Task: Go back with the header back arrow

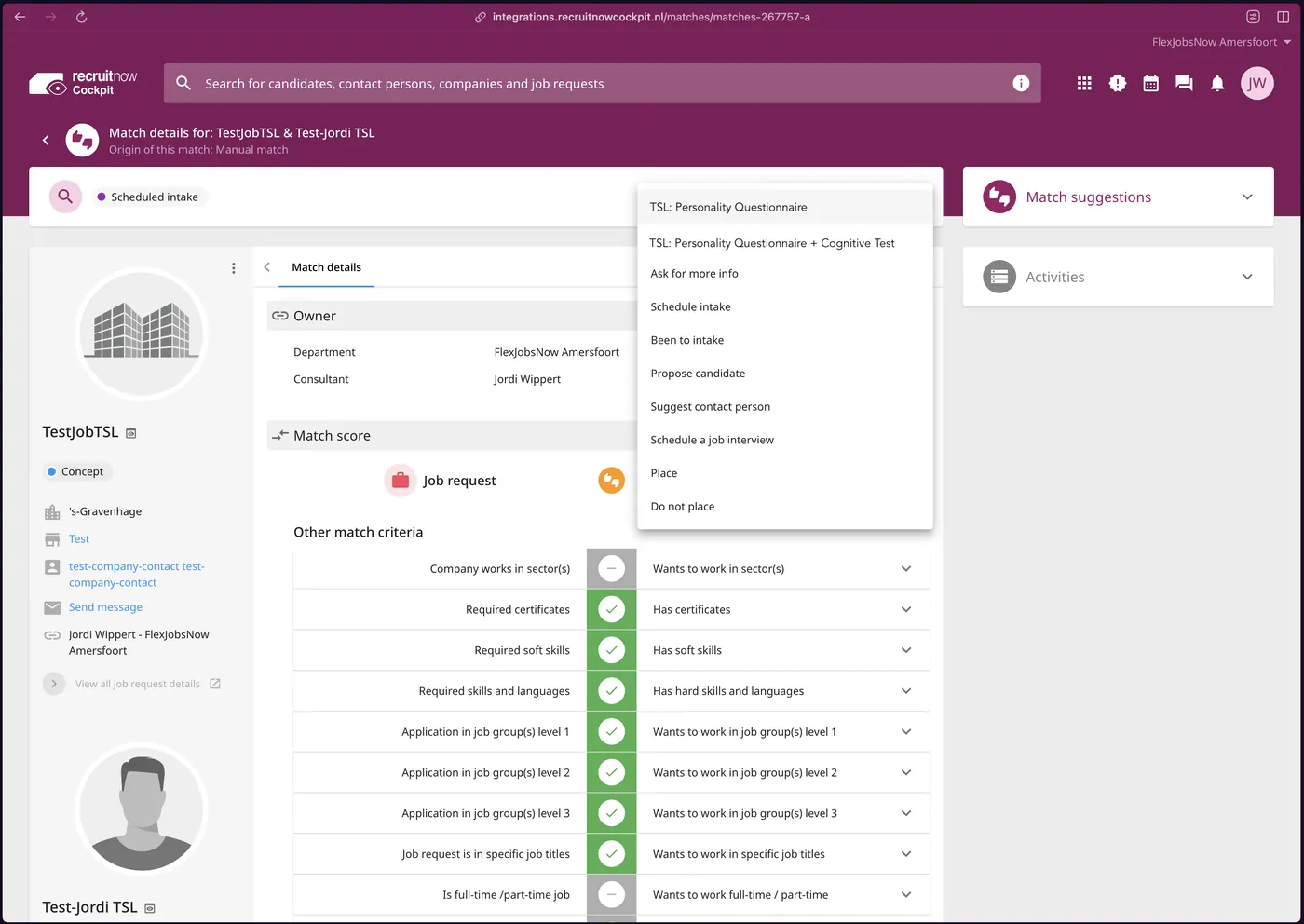Action: pos(46,141)
